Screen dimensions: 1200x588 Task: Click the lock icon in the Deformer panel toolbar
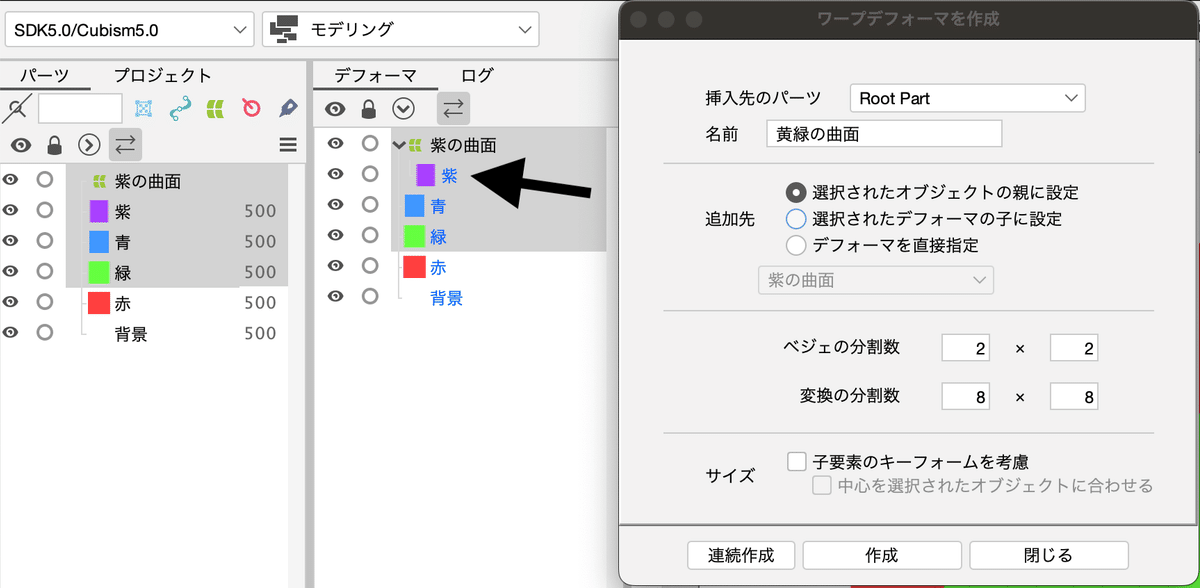(369, 109)
